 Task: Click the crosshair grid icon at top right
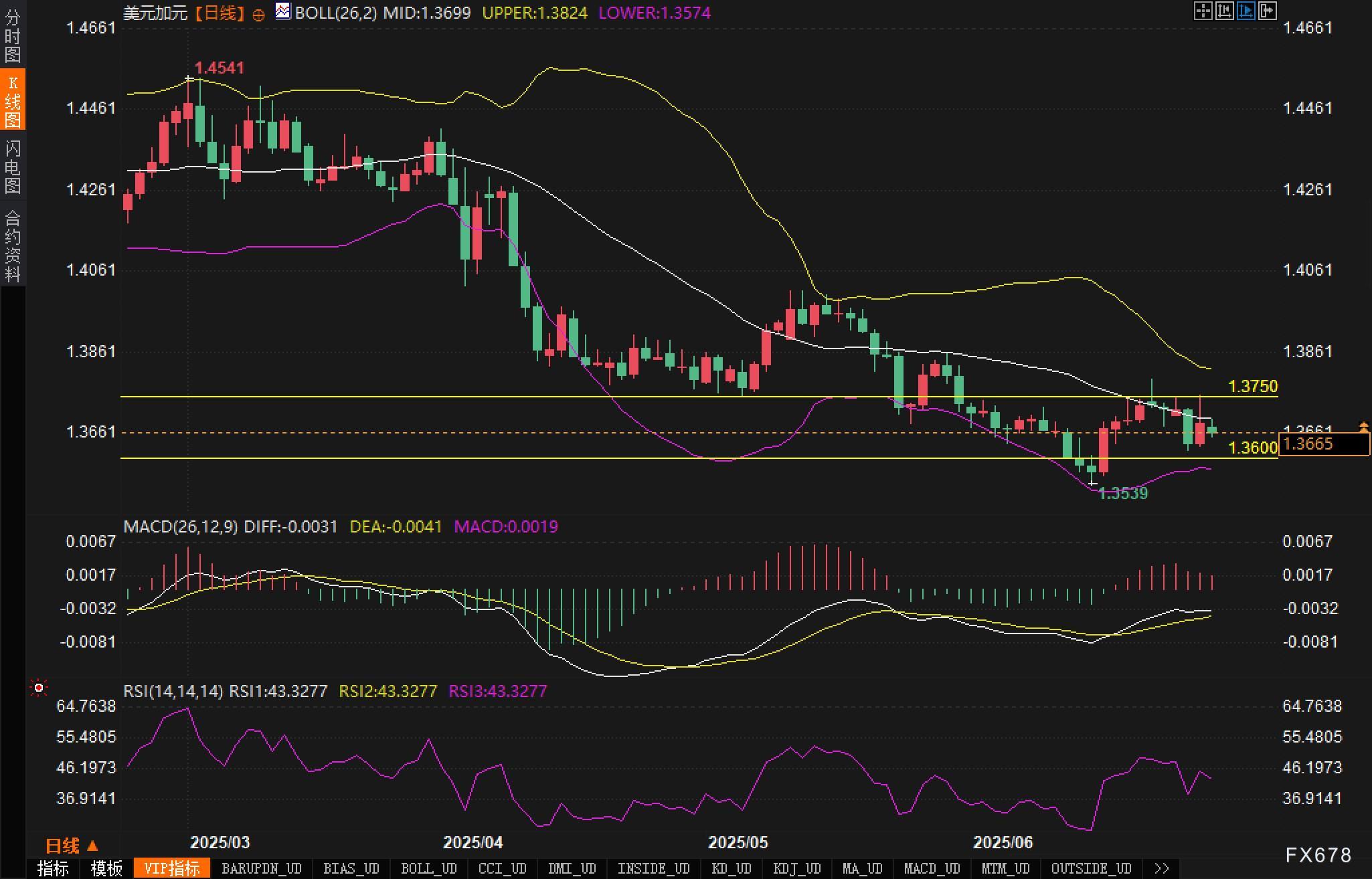[1203, 11]
